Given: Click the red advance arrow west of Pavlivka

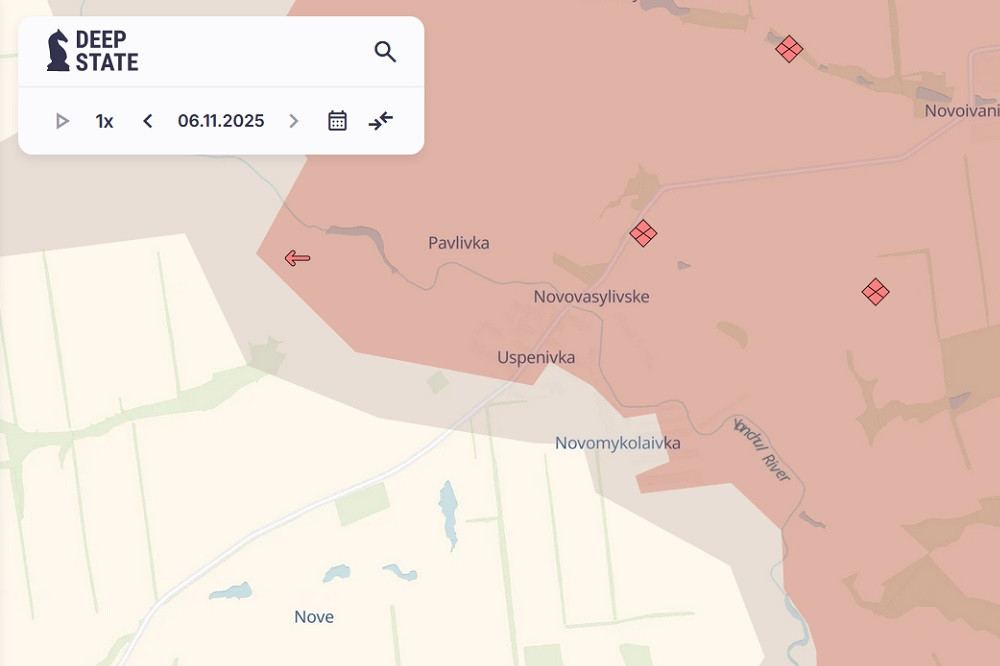Looking at the screenshot, I should pyautogui.click(x=299, y=258).
